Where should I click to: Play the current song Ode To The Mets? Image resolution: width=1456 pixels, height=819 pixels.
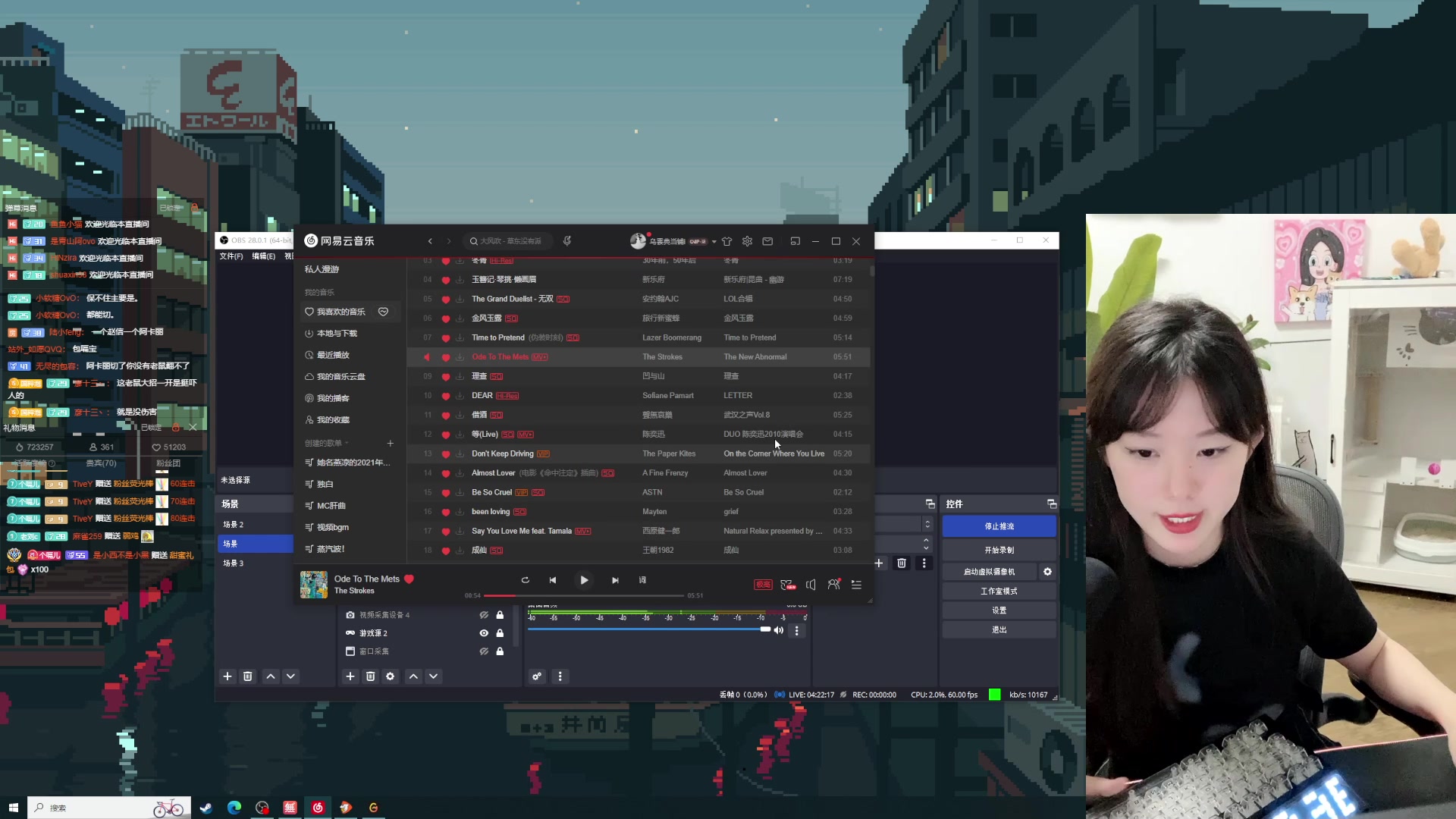click(584, 580)
